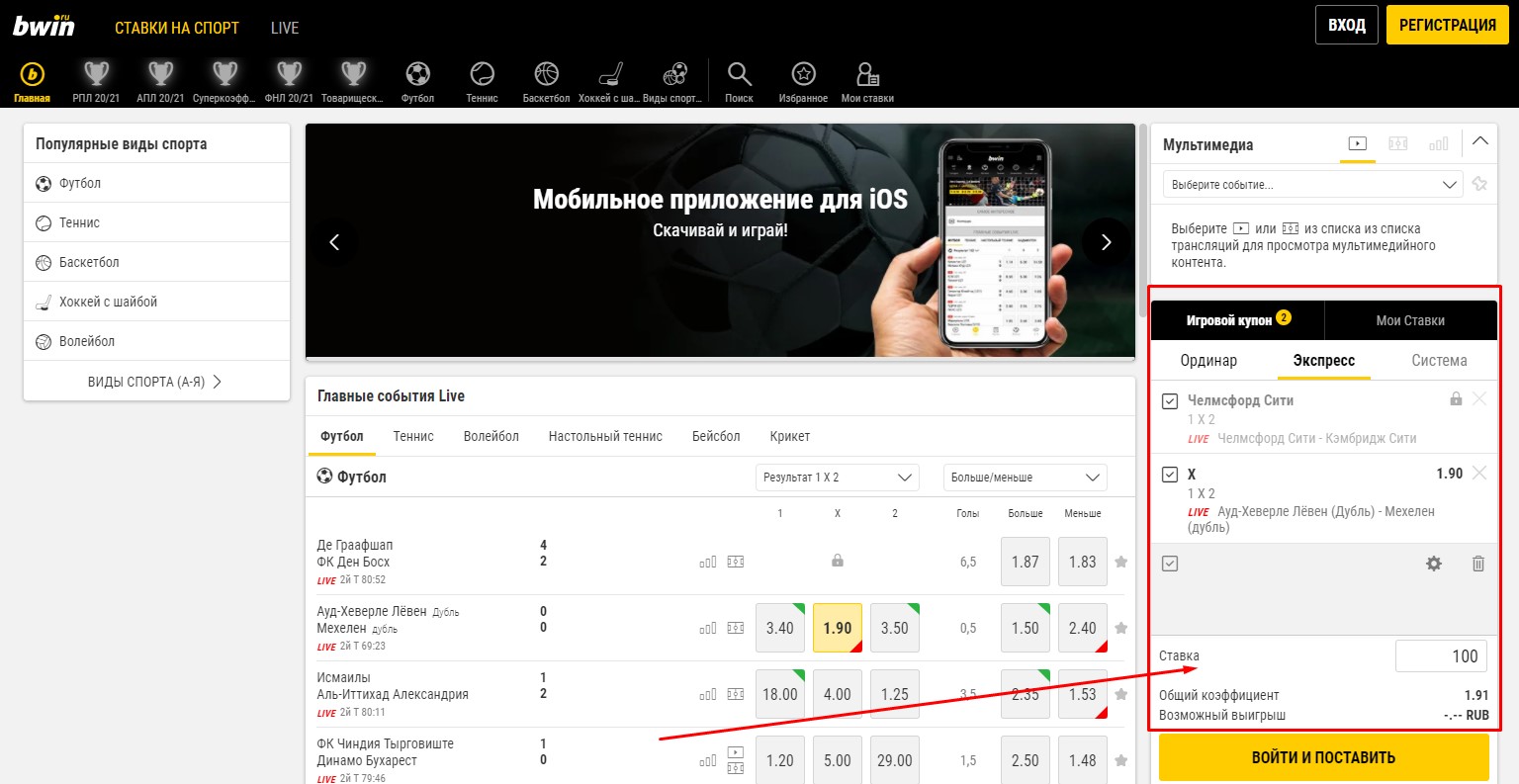
Task: Select Динамо Бухарест away odds 29.00
Action: [x=895, y=760]
